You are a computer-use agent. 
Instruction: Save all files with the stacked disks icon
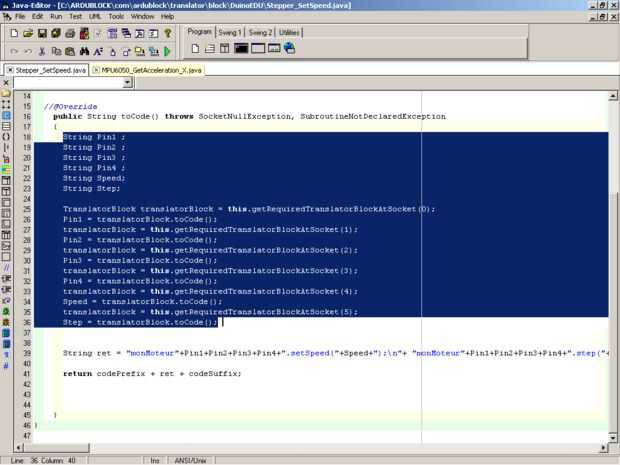(56, 34)
